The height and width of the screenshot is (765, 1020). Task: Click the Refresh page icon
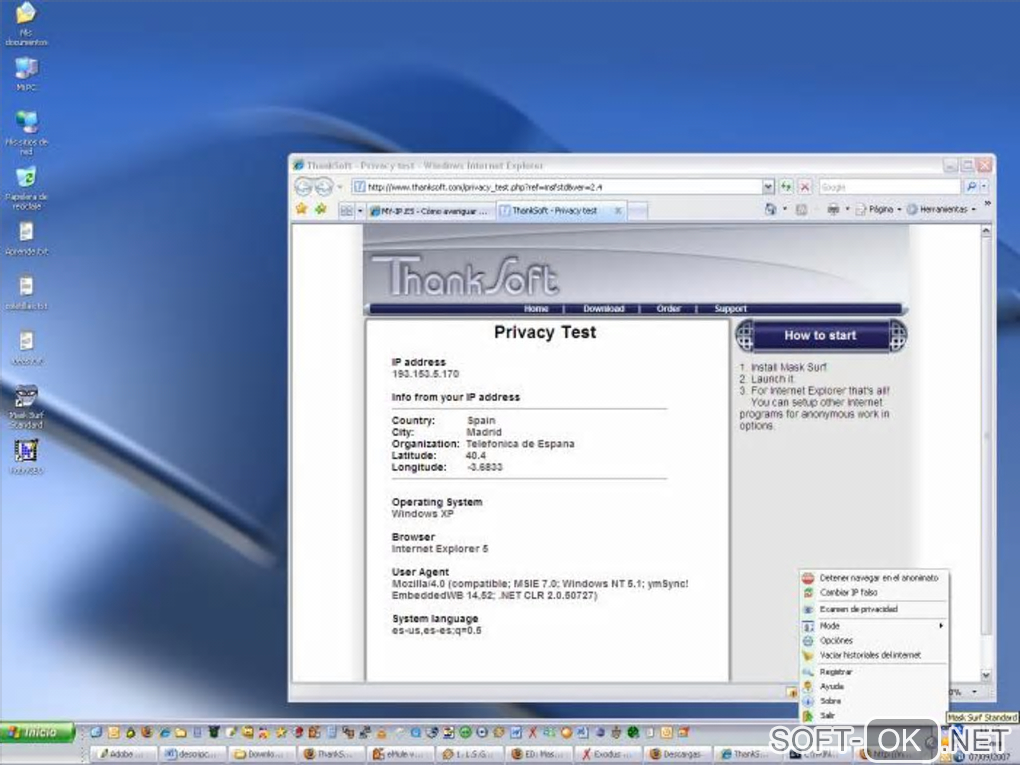[786, 187]
